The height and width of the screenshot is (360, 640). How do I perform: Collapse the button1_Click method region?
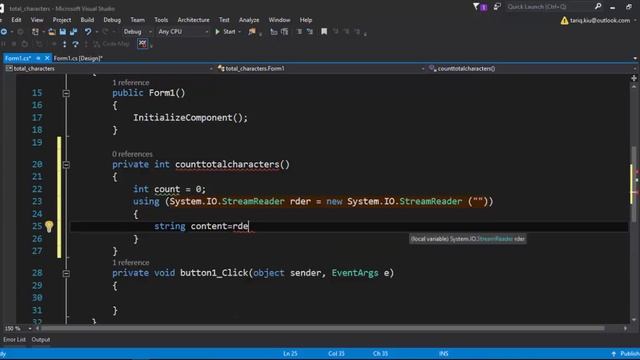(66, 273)
